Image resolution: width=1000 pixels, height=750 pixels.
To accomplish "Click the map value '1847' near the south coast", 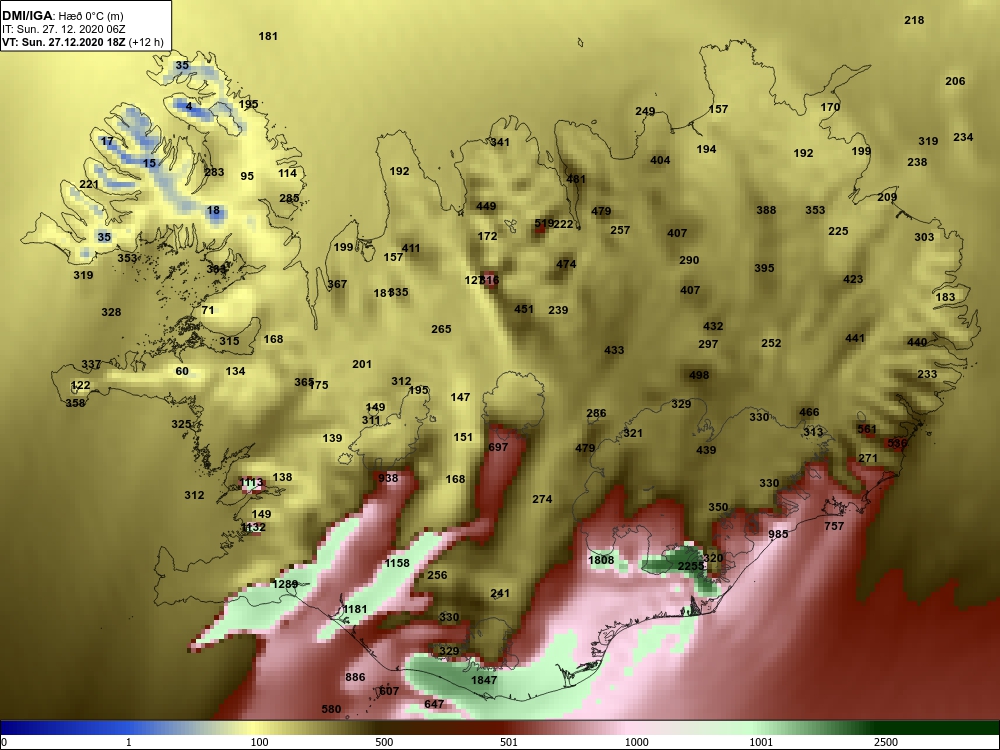I will (483, 680).
